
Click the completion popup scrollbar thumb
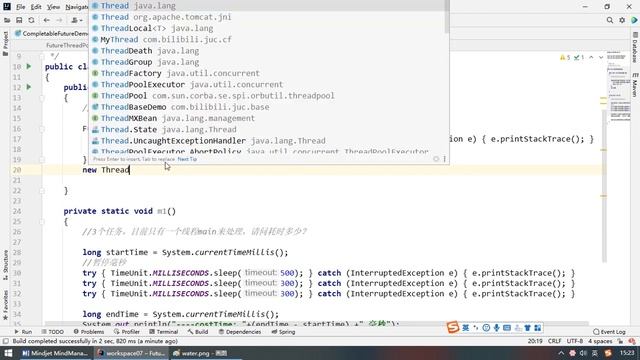point(447,16)
